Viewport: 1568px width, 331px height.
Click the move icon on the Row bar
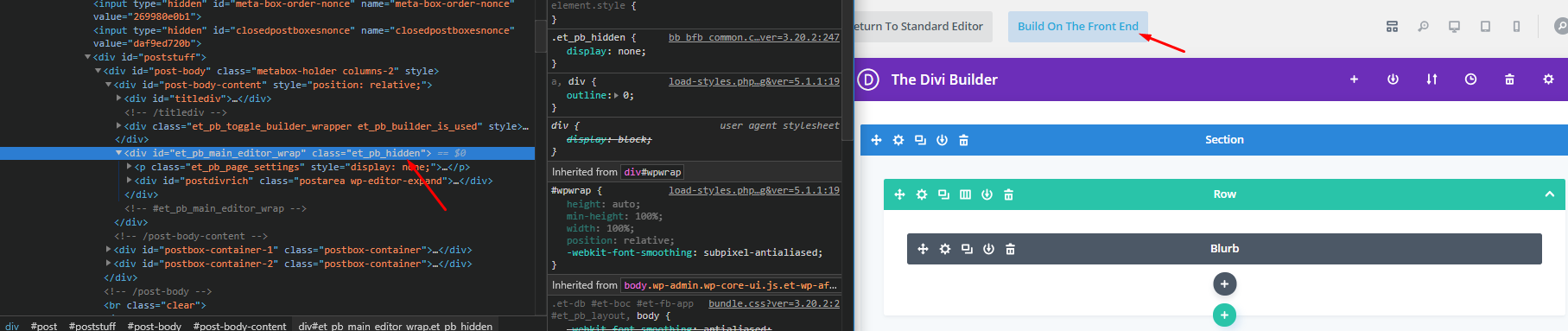pyautogui.click(x=899, y=194)
